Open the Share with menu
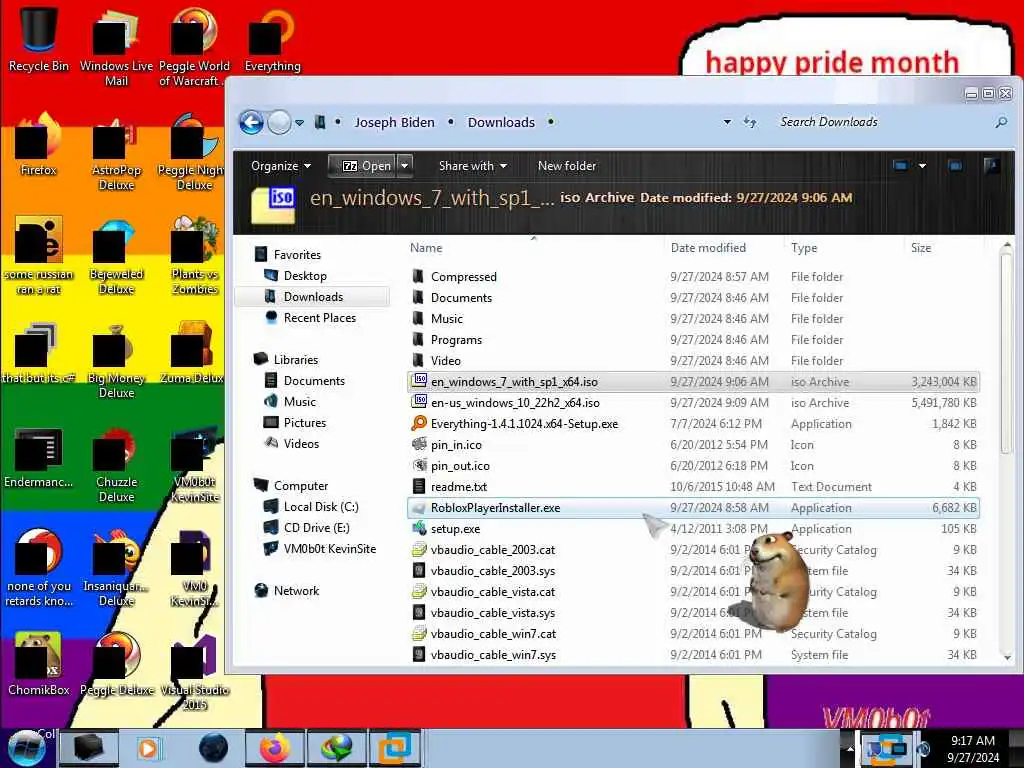Screen dimensions: 1024x768 click(x=472, y=166)
